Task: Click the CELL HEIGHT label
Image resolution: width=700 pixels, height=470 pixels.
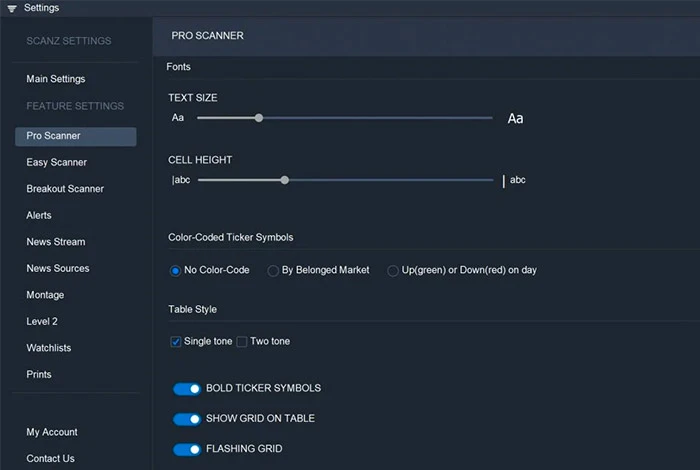Action: coord(200,160)
